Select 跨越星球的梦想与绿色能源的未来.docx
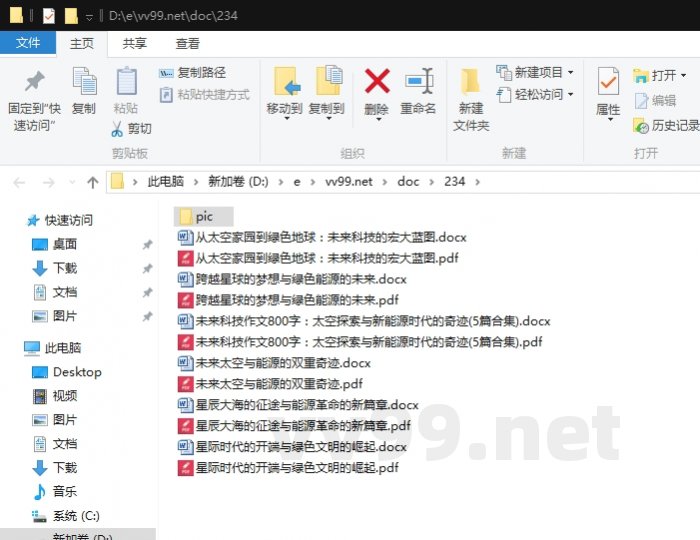Image resolution: width=700 pixels, height=540 pixels. point(292,279)
